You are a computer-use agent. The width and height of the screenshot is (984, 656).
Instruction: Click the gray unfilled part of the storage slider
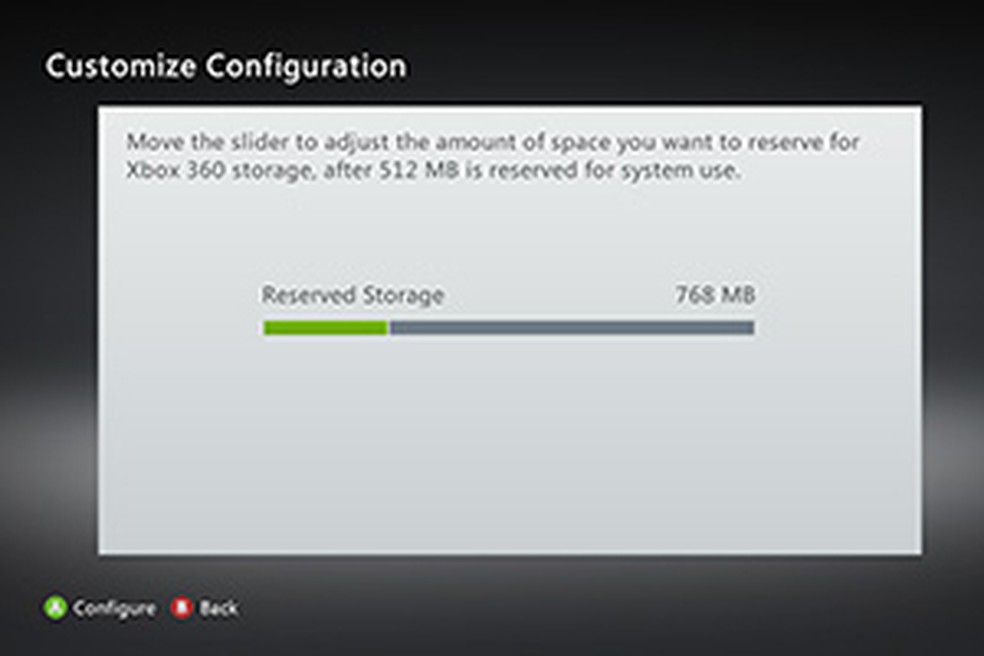click(570, 328)
